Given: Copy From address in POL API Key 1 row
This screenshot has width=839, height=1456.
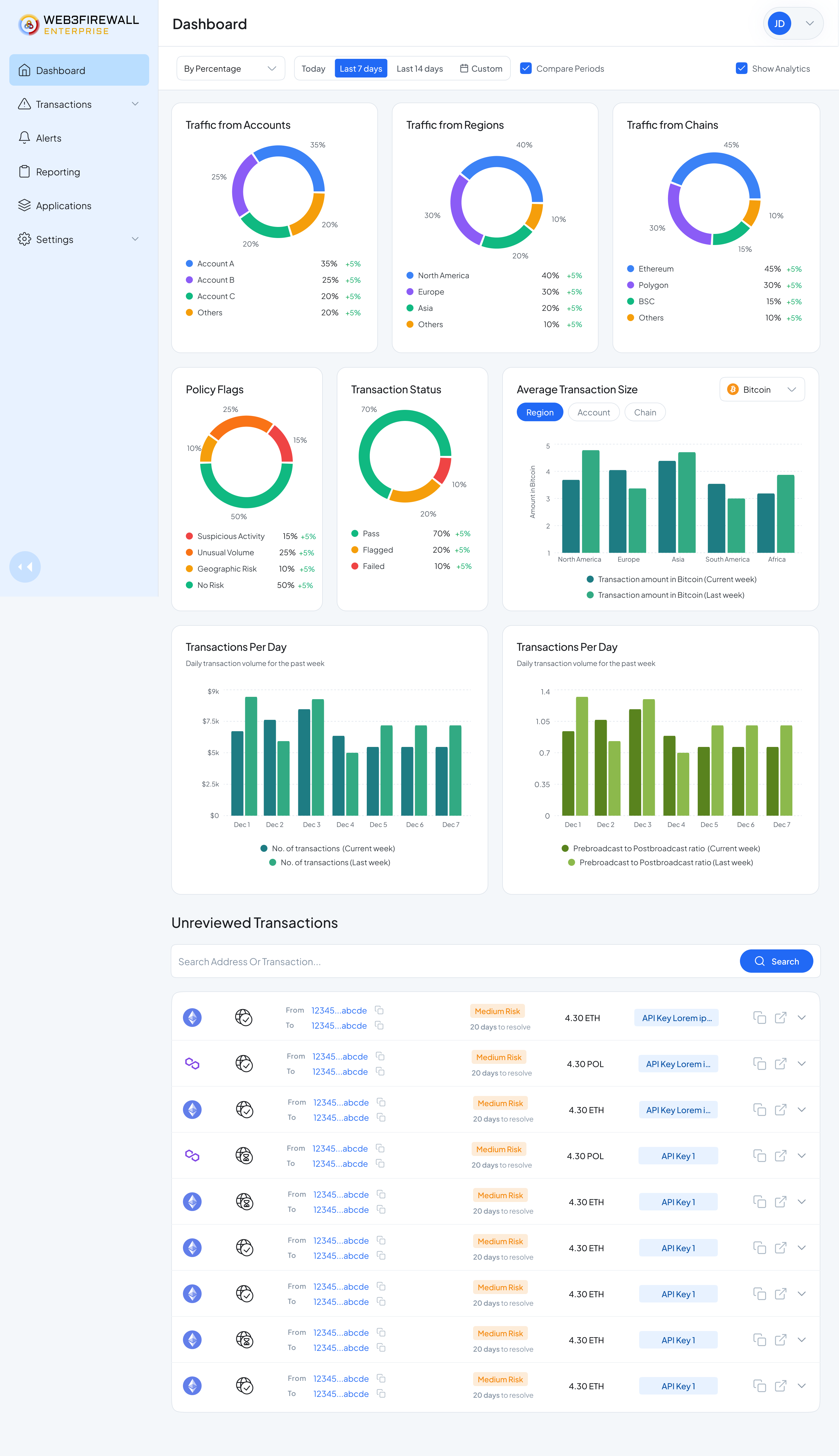Looking at the screenshot, I should [x=380, y=1148].
